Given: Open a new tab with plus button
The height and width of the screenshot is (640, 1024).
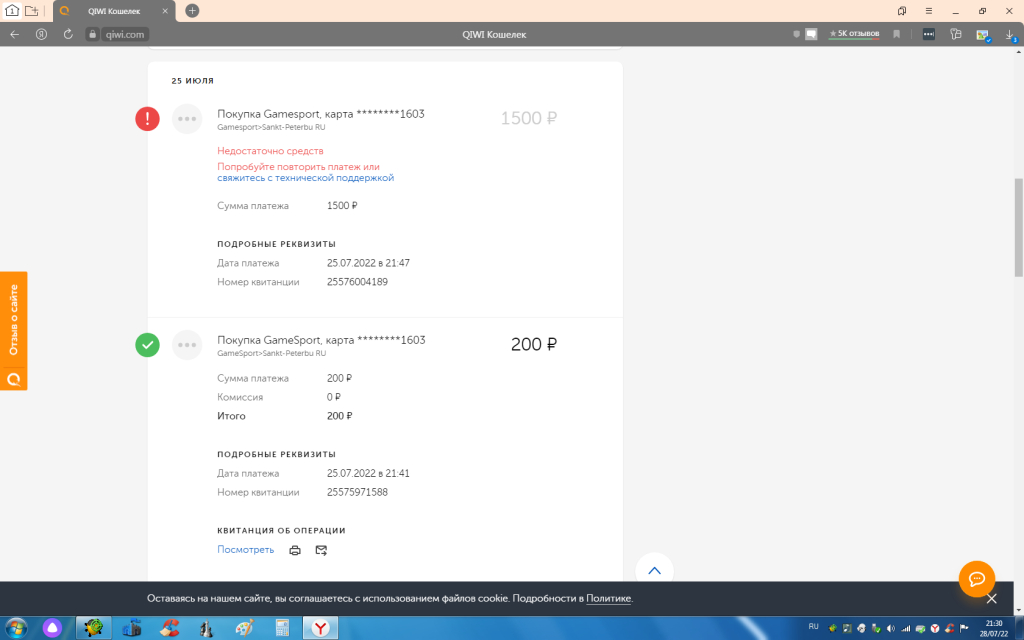Looking at the screenshot, I should pyautogui.click(x=192, y=10).
